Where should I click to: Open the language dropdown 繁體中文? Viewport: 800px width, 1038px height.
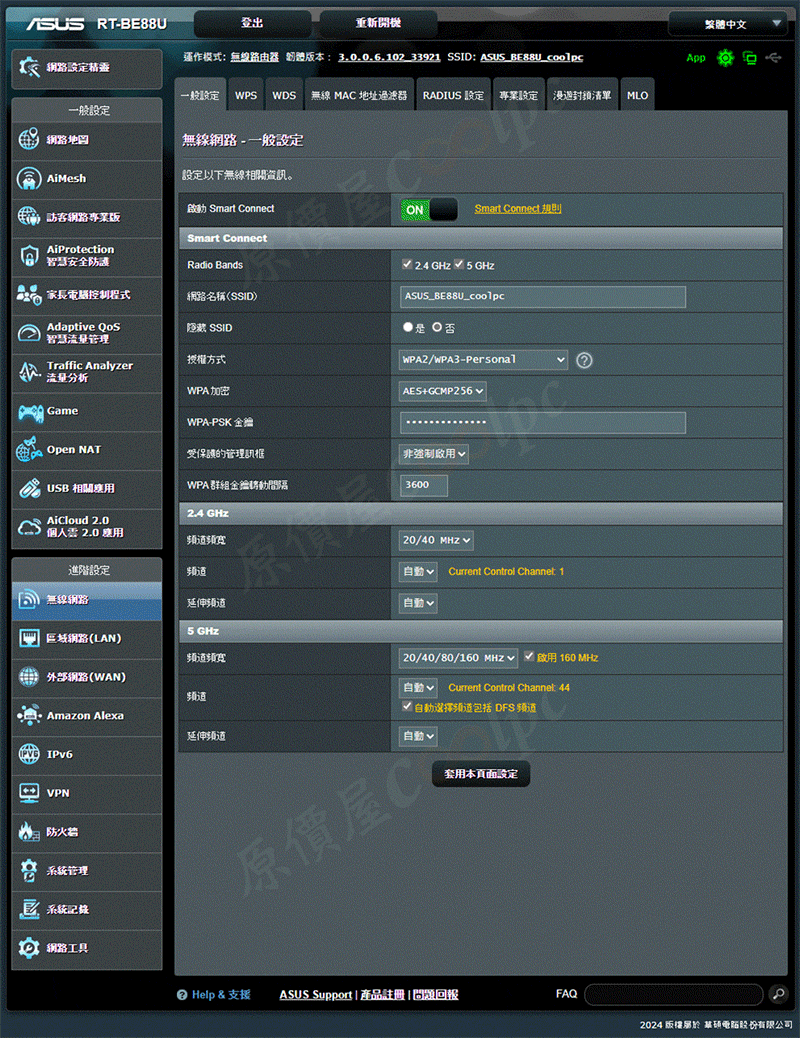click(730, 24)
